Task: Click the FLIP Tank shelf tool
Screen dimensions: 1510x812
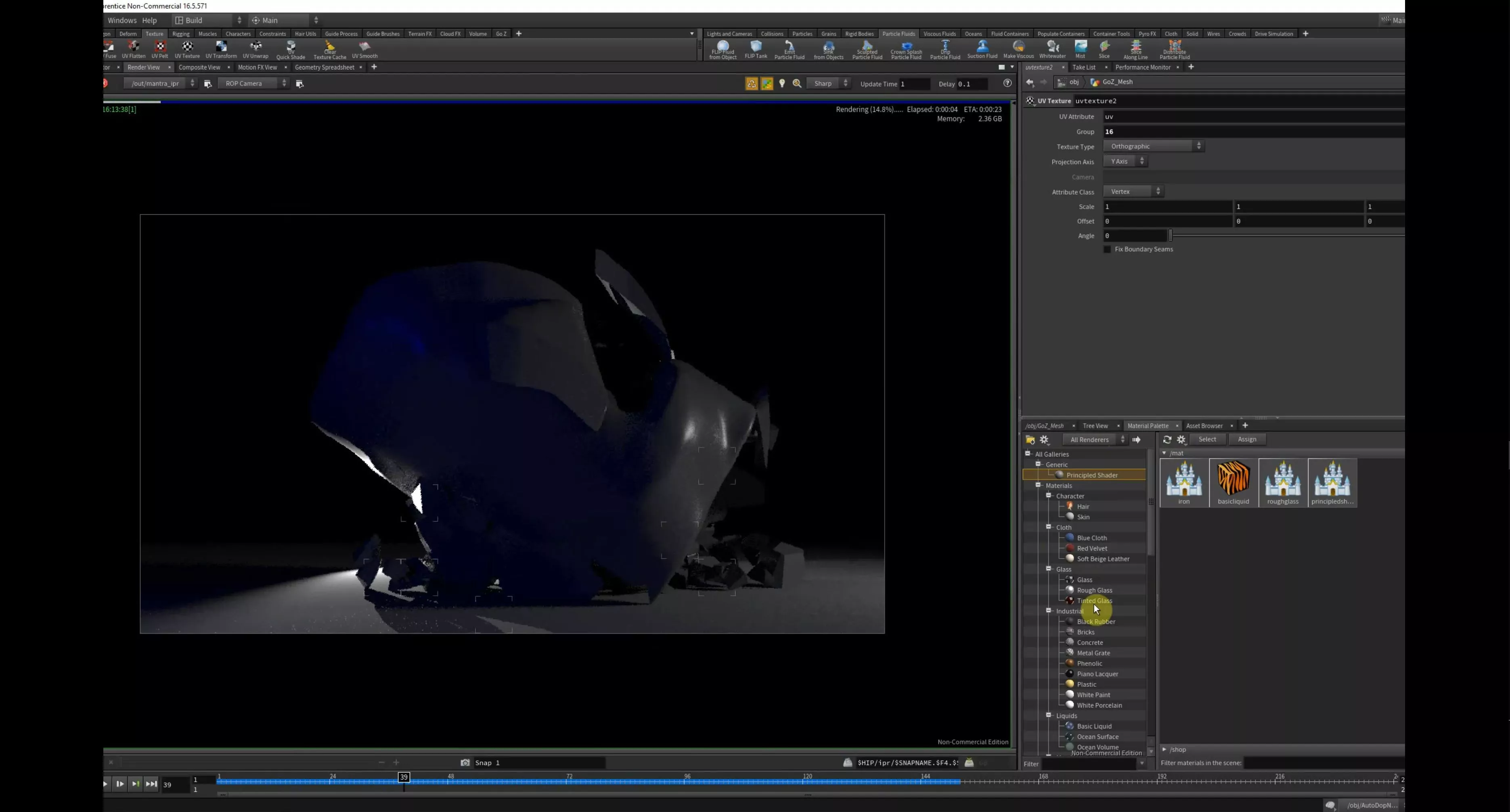Action: (756, 49)
